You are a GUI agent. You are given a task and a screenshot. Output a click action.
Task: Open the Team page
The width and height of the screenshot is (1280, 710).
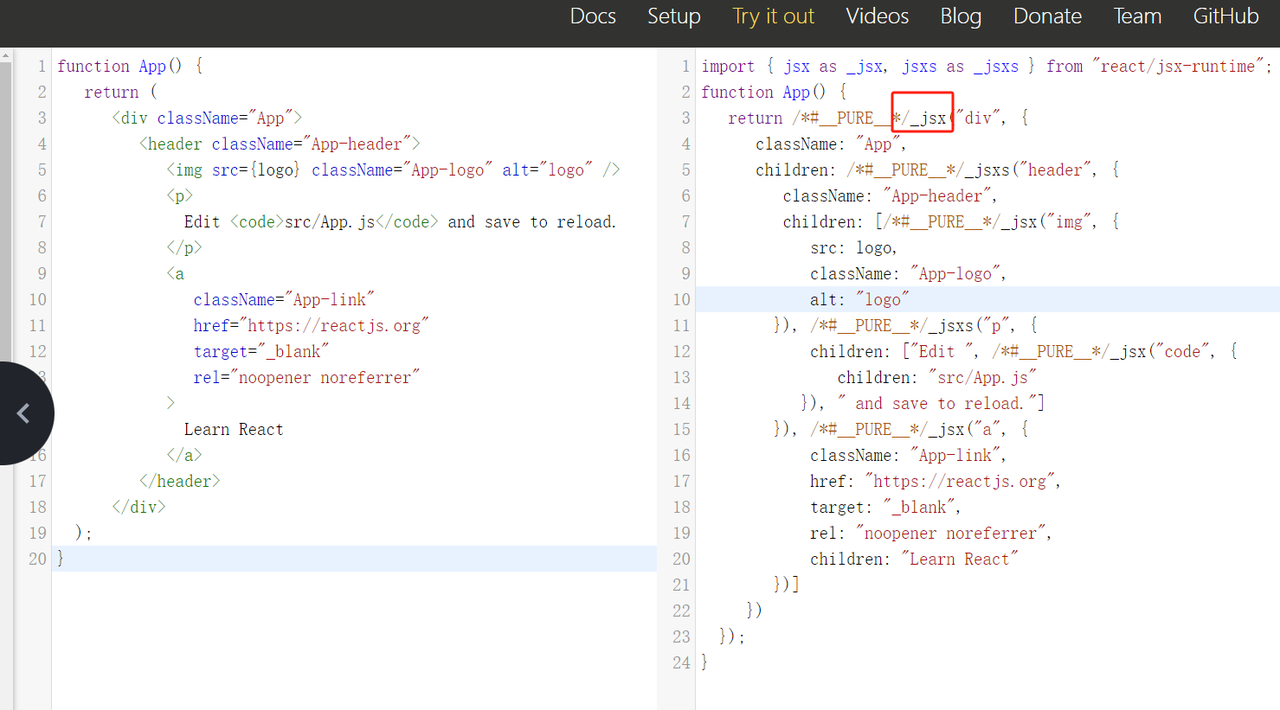1138,16
